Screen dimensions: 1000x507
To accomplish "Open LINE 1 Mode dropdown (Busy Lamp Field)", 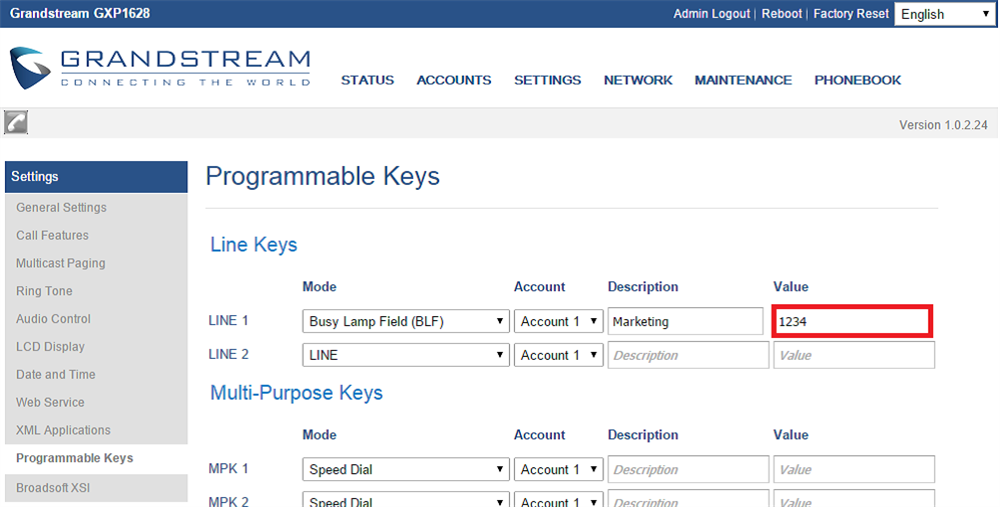I will (406, 321).
